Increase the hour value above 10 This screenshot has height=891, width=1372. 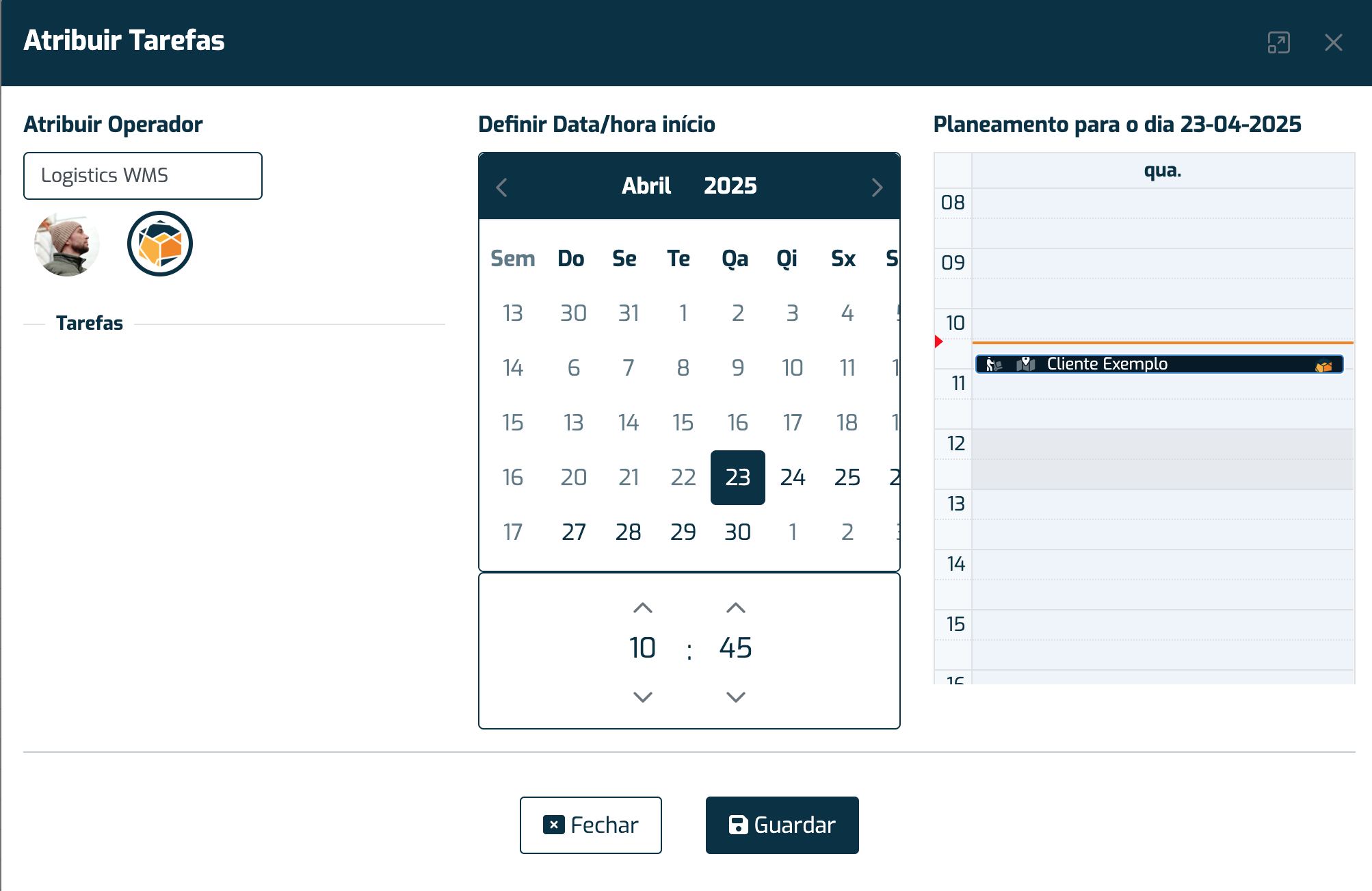(643, 608)
